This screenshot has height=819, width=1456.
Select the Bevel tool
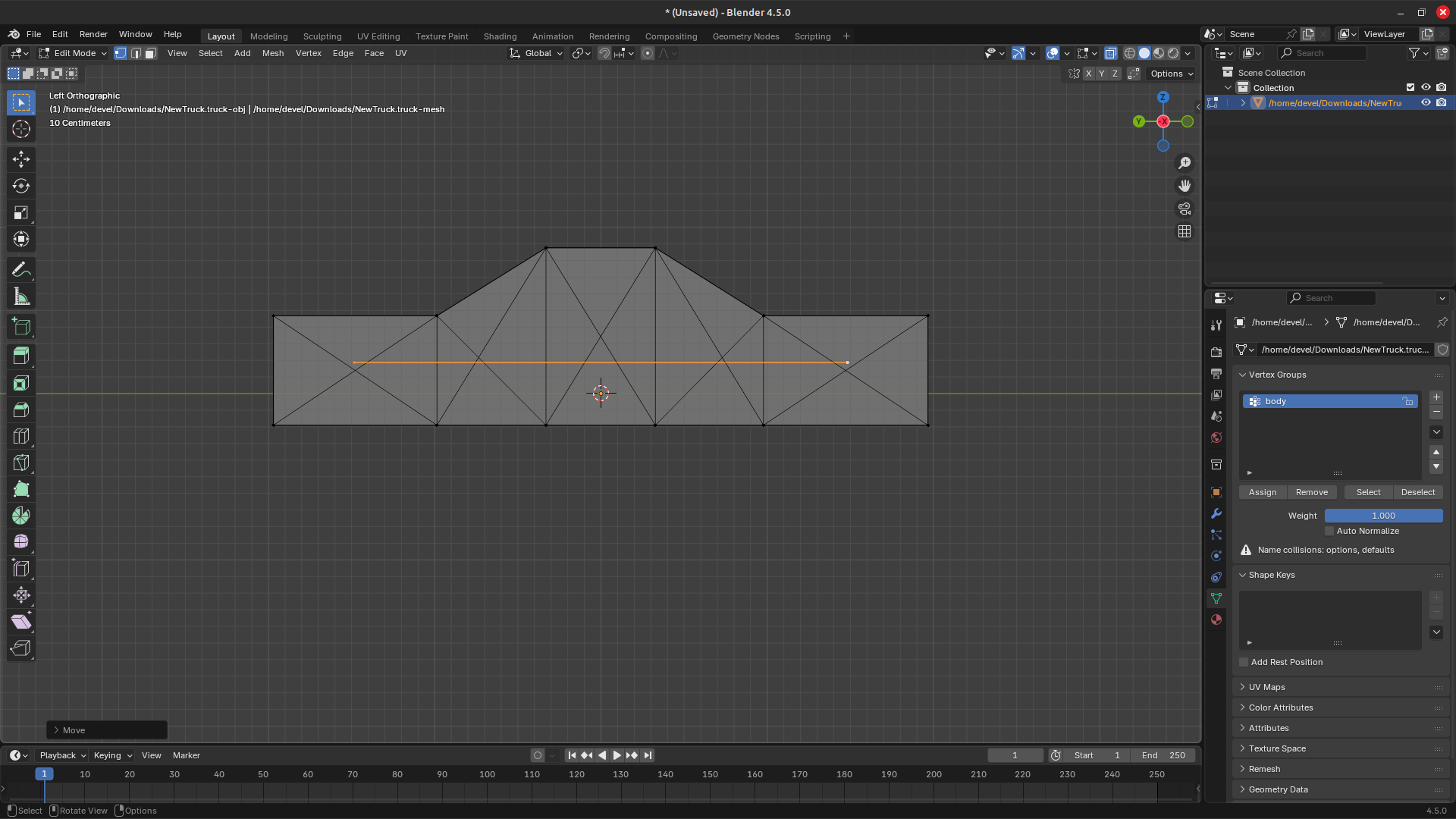[21, 409]
